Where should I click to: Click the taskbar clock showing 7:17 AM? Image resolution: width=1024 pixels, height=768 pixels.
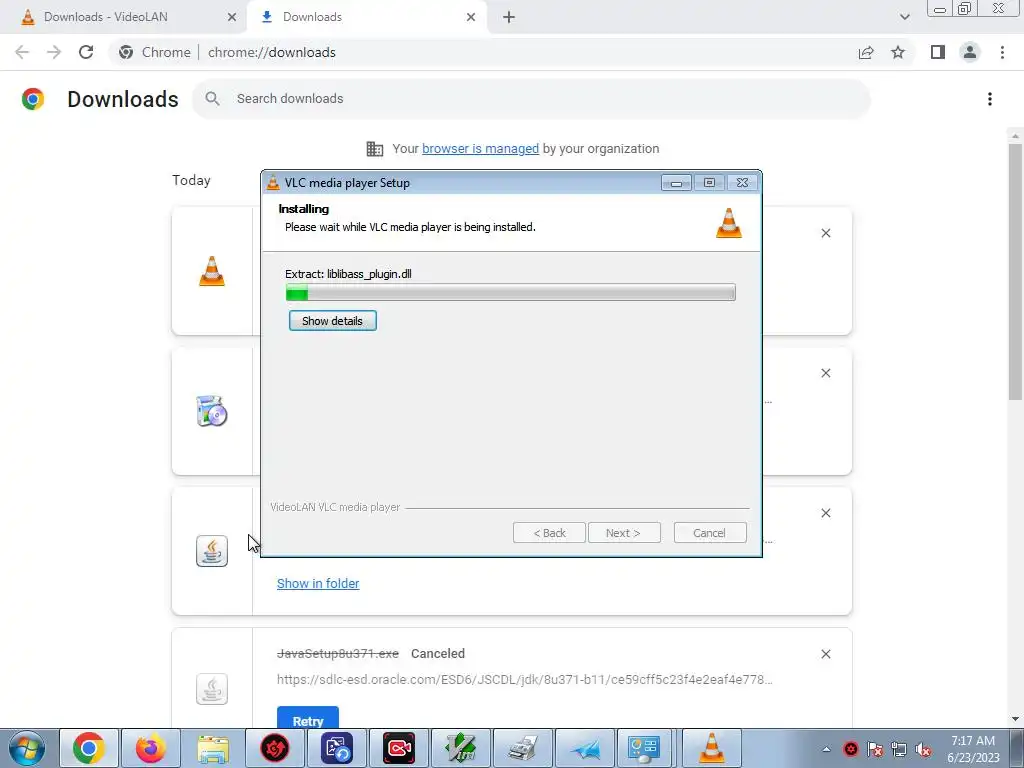coord(973,748)
